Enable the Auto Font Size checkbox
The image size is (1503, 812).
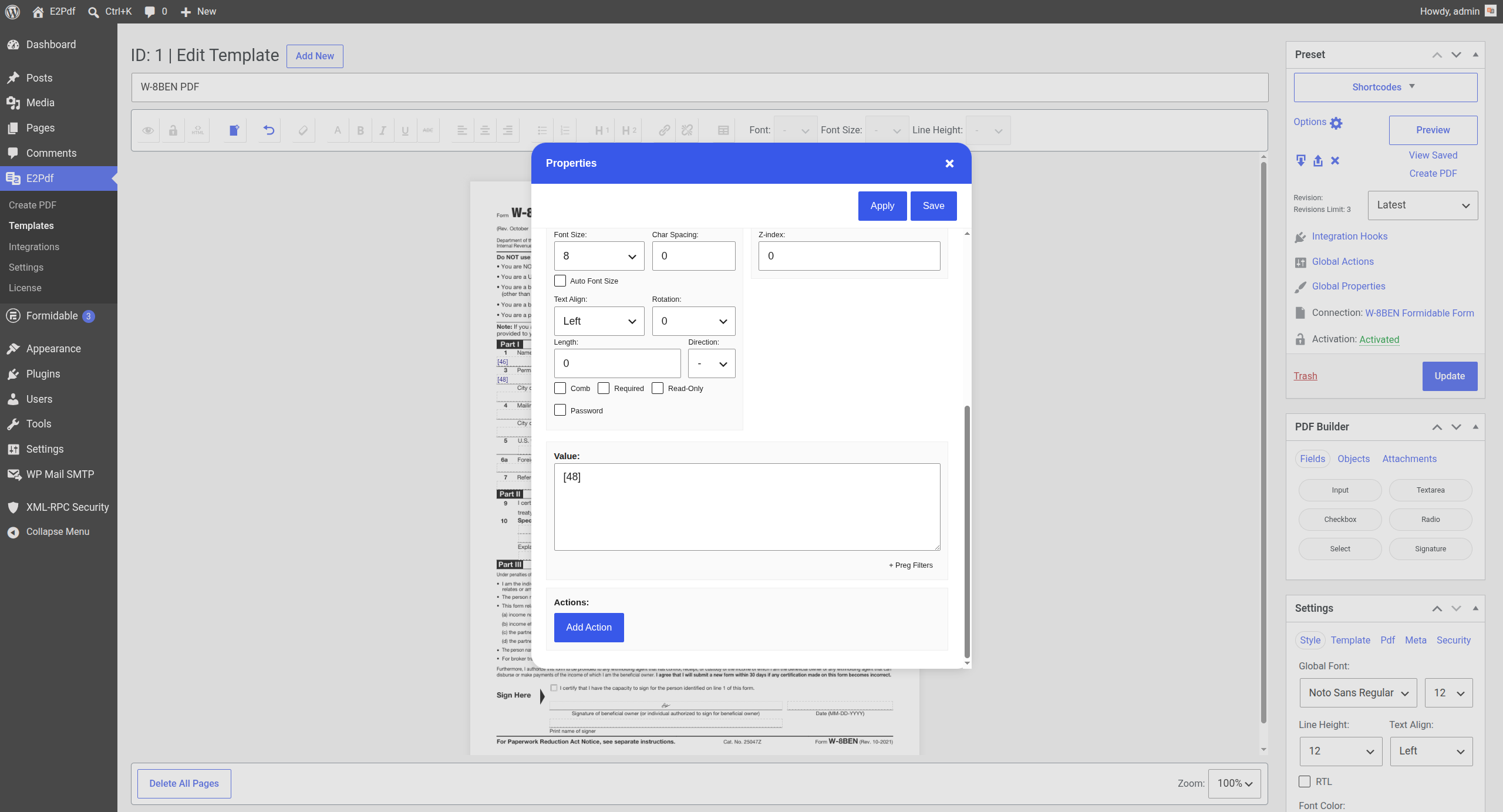(560, 281)
